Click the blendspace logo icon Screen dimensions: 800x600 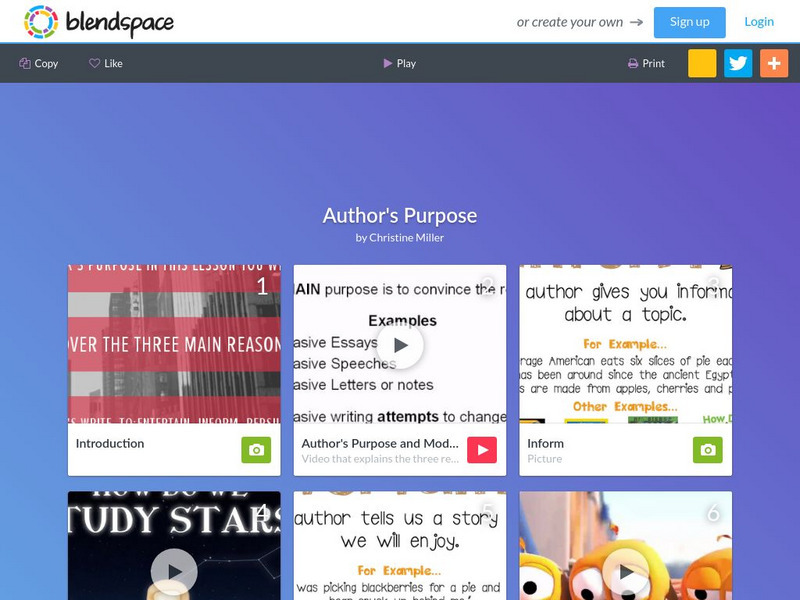pyautogui.click(x=41, y=22)
